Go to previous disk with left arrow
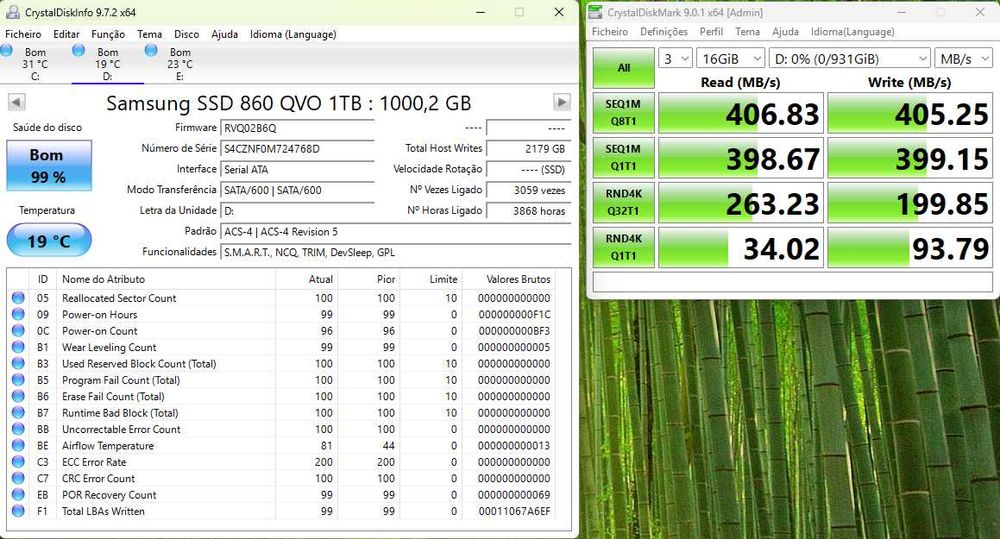Screen dimensions: 1000x539 pos(17,102)
